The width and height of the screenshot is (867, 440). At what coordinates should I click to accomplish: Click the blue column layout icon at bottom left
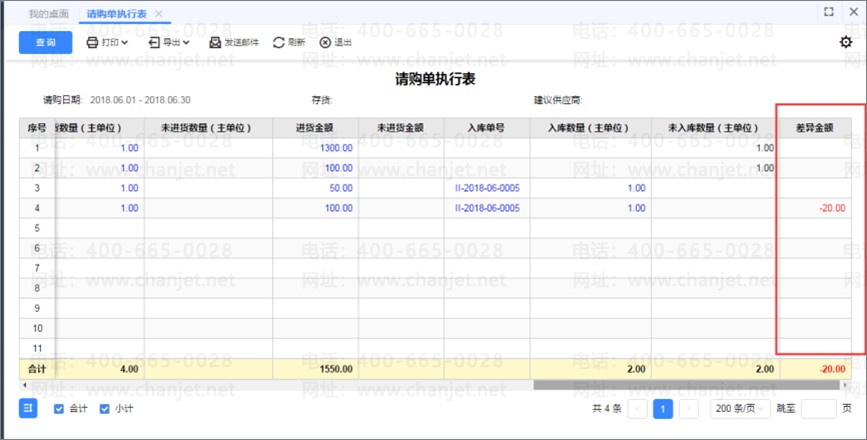29,408
